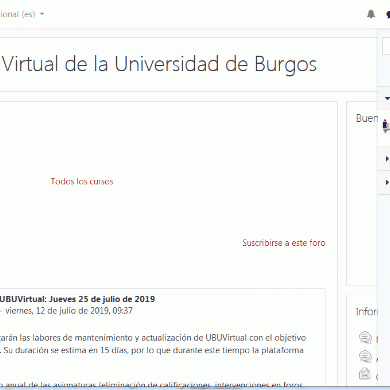Click the small course figure icon in side panel

[386, 126]
